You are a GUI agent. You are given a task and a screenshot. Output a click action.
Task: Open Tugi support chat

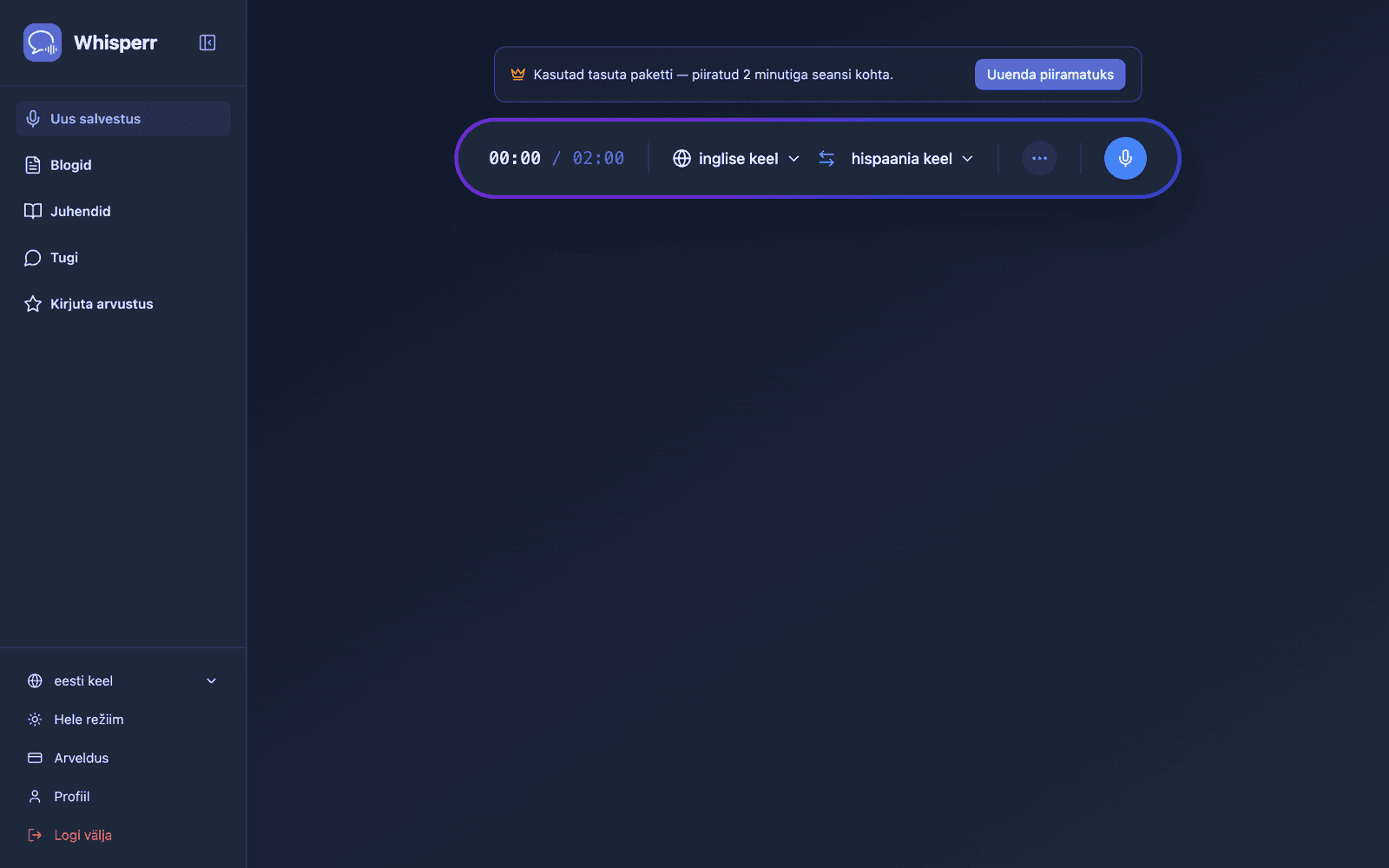coord(122,258)
